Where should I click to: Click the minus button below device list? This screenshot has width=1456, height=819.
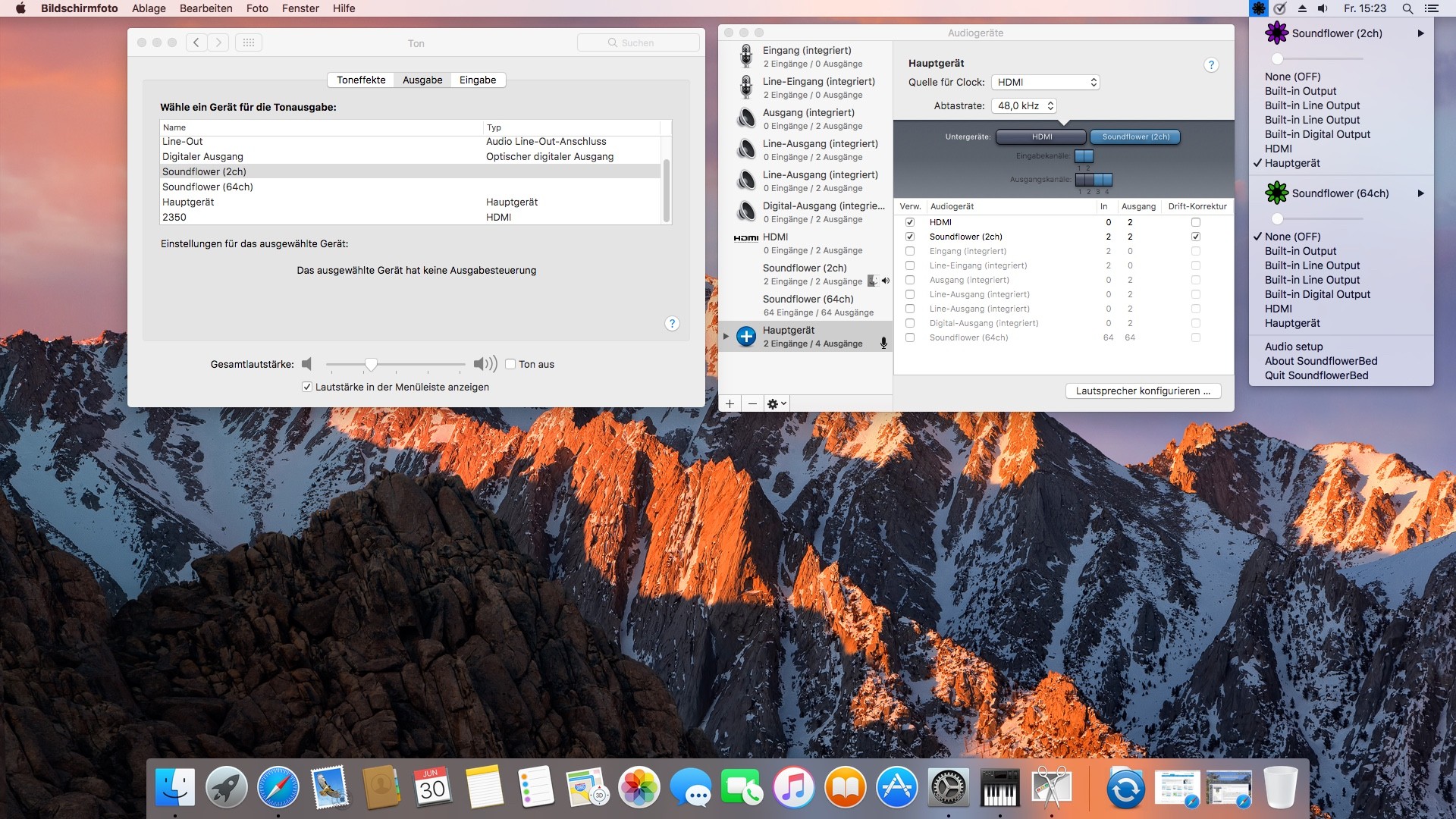click(752, 403)
